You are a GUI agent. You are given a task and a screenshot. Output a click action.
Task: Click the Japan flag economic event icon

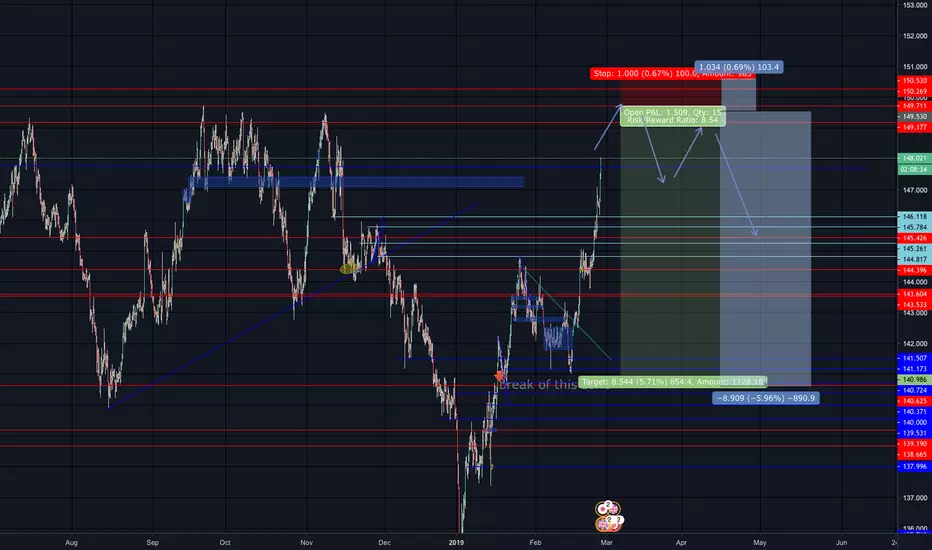pyautogui.click(x=602, y=509)
